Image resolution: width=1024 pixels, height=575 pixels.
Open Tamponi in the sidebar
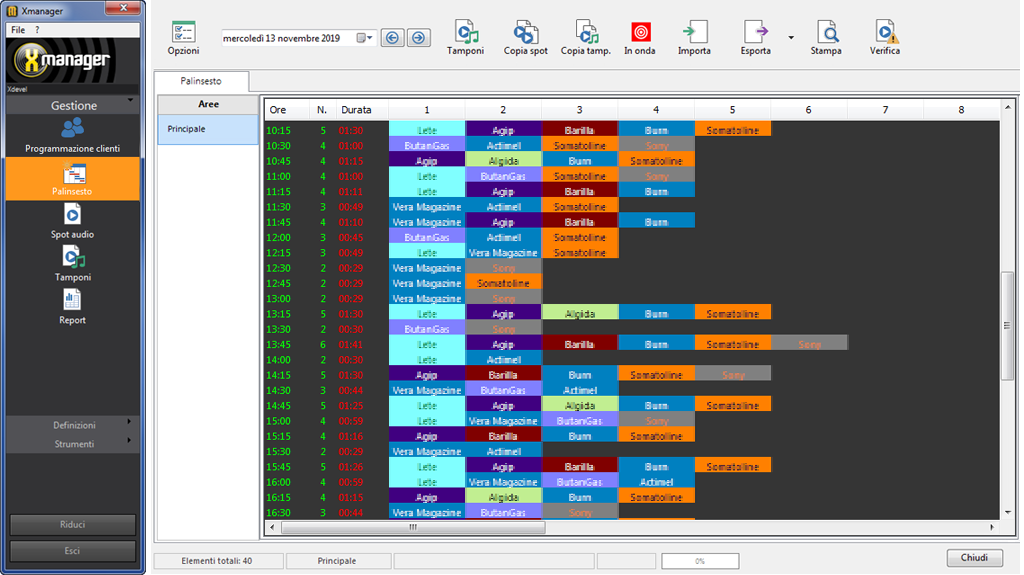[72, 265]
